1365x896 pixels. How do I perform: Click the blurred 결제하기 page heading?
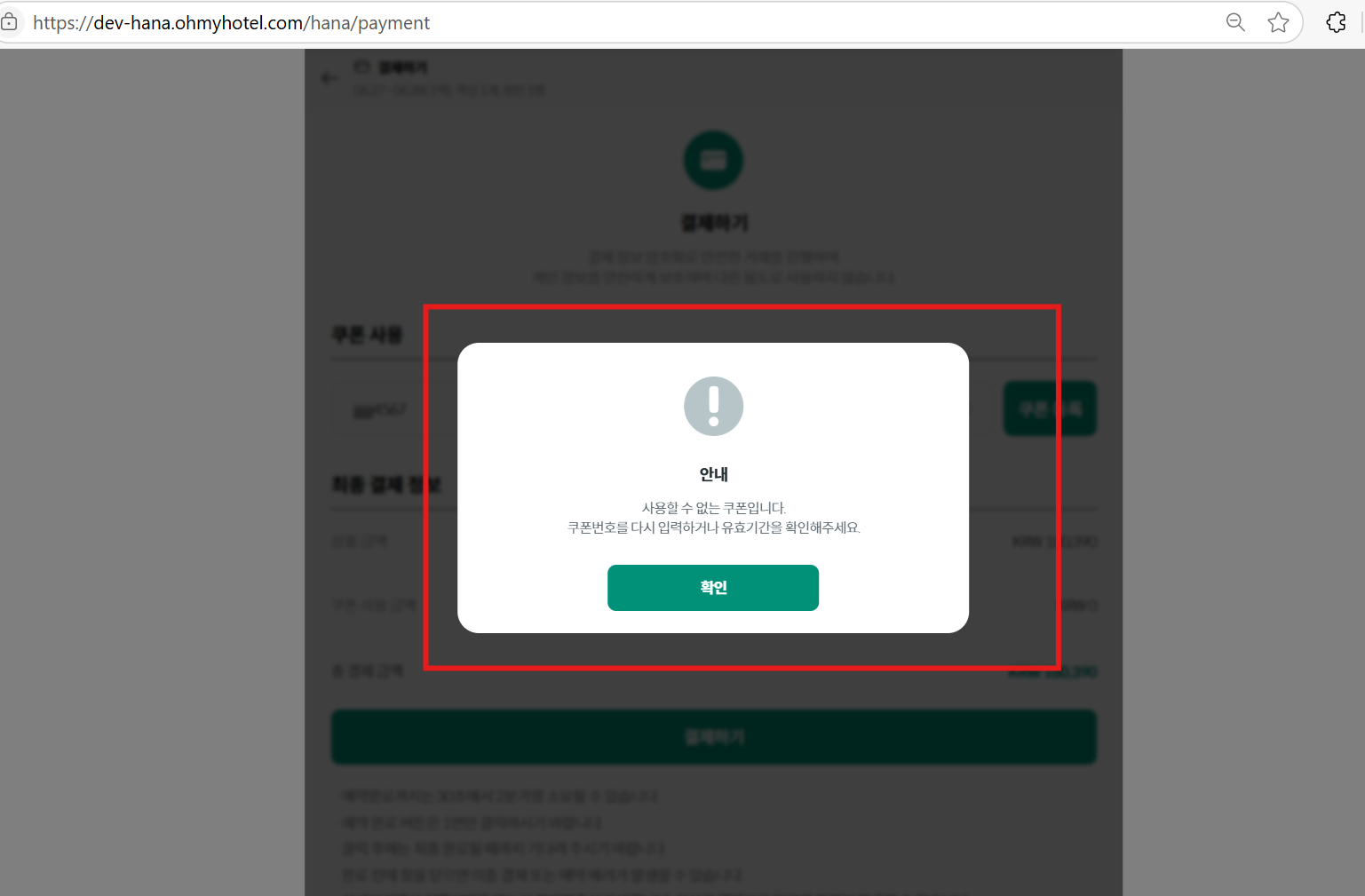714,223
